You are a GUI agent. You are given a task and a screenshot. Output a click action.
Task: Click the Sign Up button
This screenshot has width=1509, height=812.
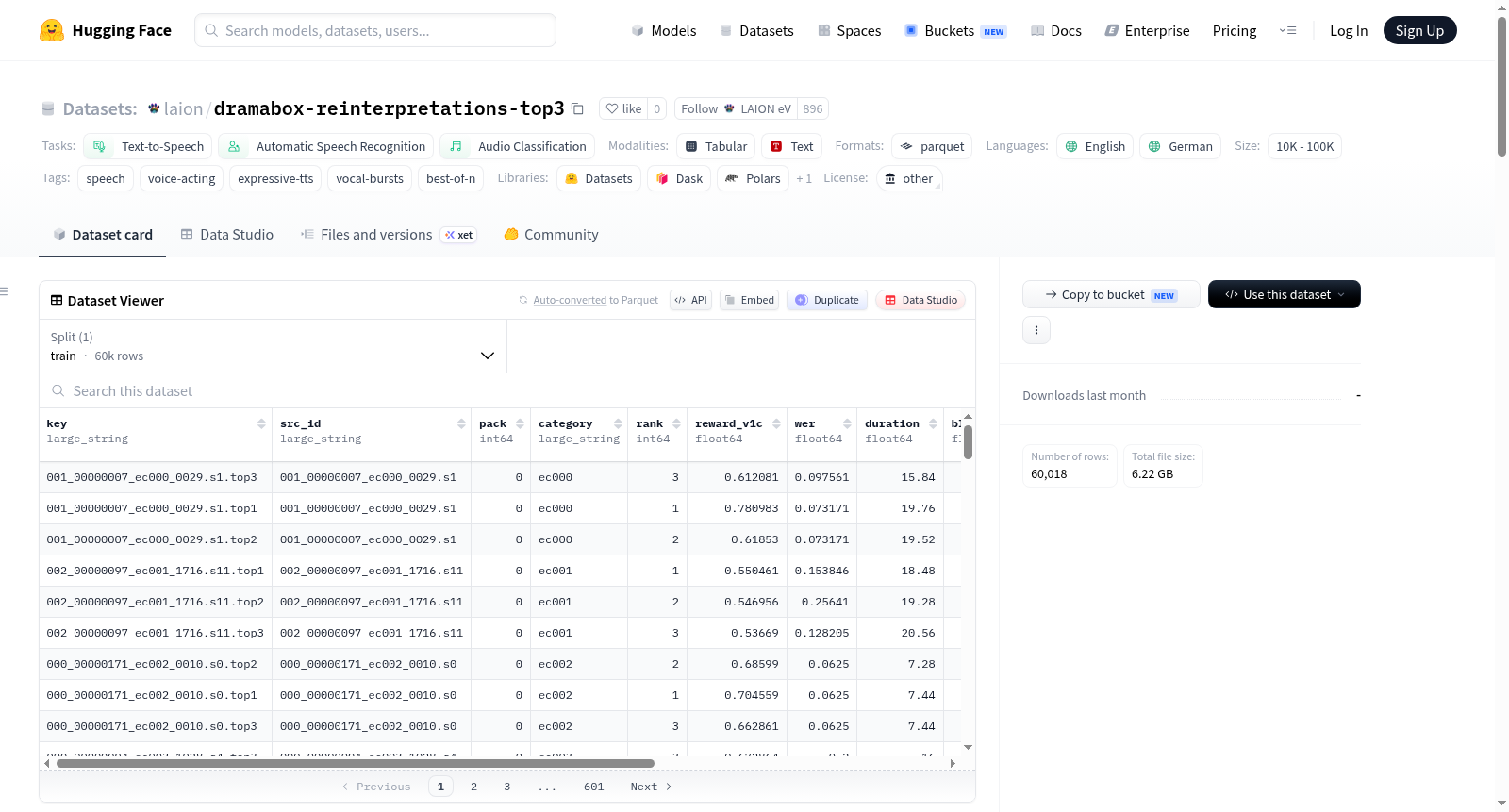(1419, 30)
